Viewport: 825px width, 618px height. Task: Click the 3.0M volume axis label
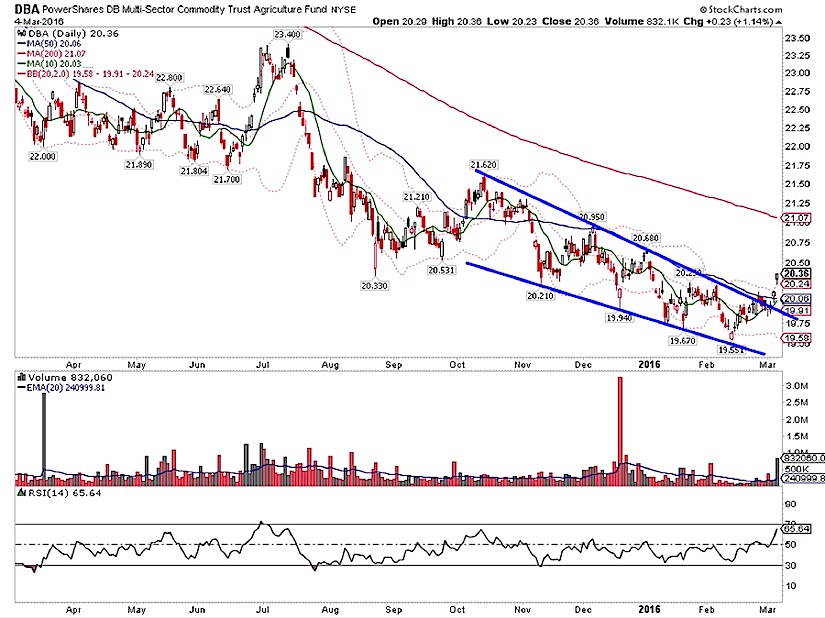pos(797,386)
